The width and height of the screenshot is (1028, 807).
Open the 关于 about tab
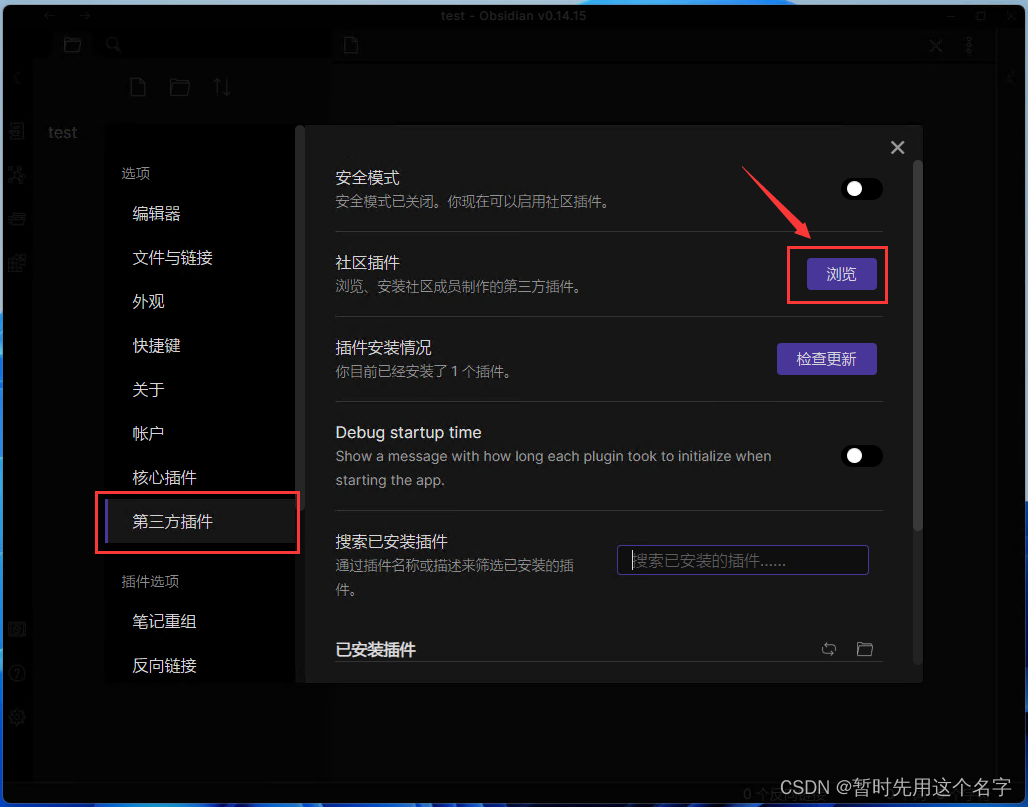[200, 389]
